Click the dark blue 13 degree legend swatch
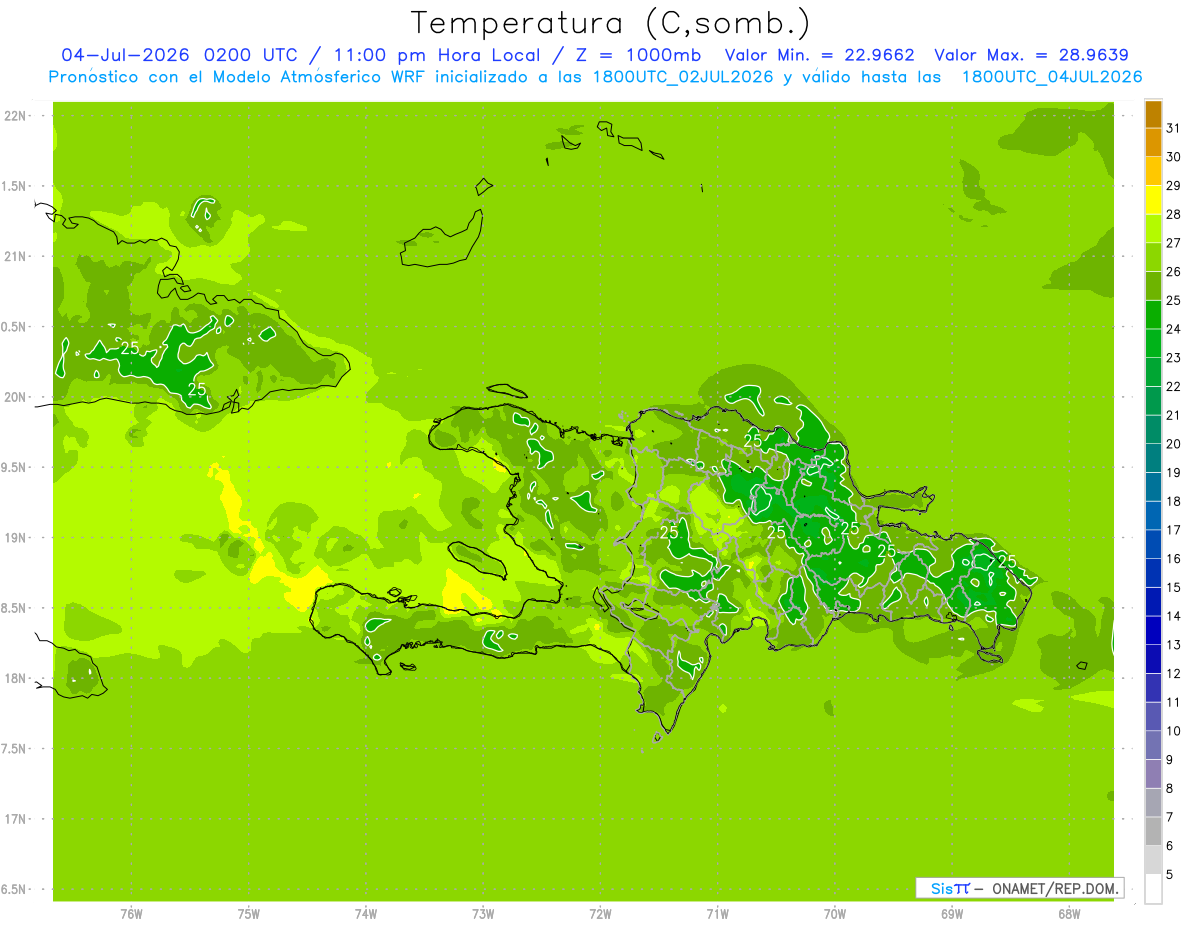Image resolution: width=1200 pixels, height=927 pixels. click(x=1153, y=631)
